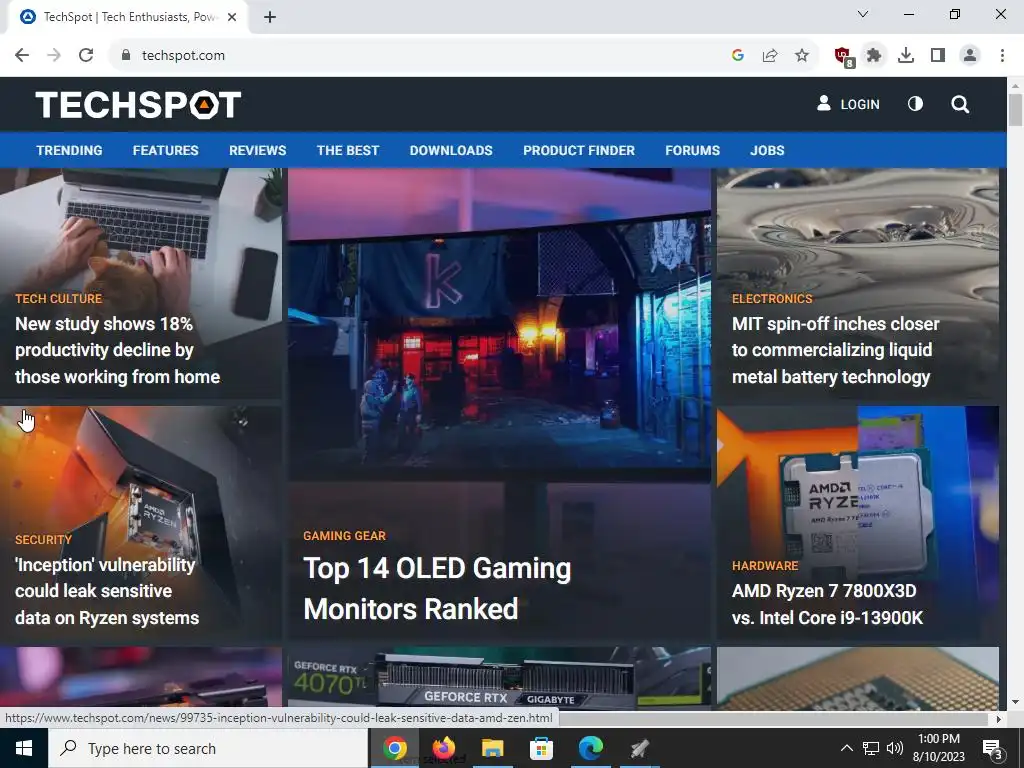Click the HARDWARE category label
This screenshot has height=768, width=1024.
click(x=765, y=566)
